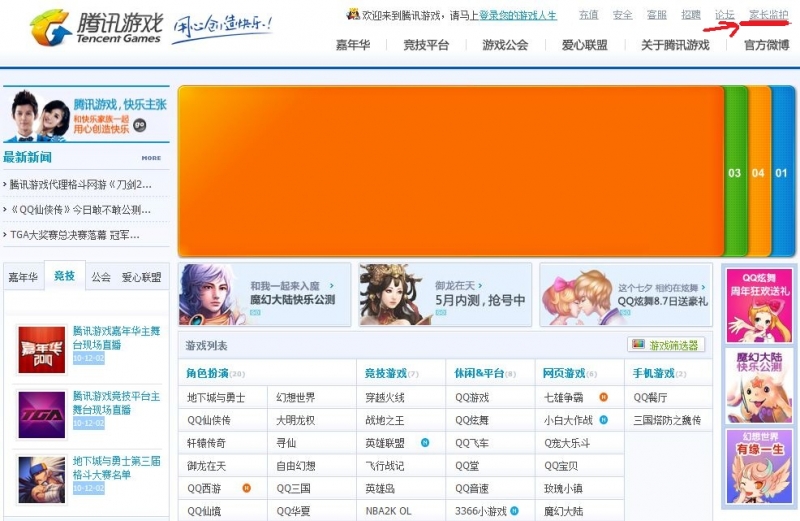
Task: Open 爱心联盟 in the top navigation
Action: (585, 45)
